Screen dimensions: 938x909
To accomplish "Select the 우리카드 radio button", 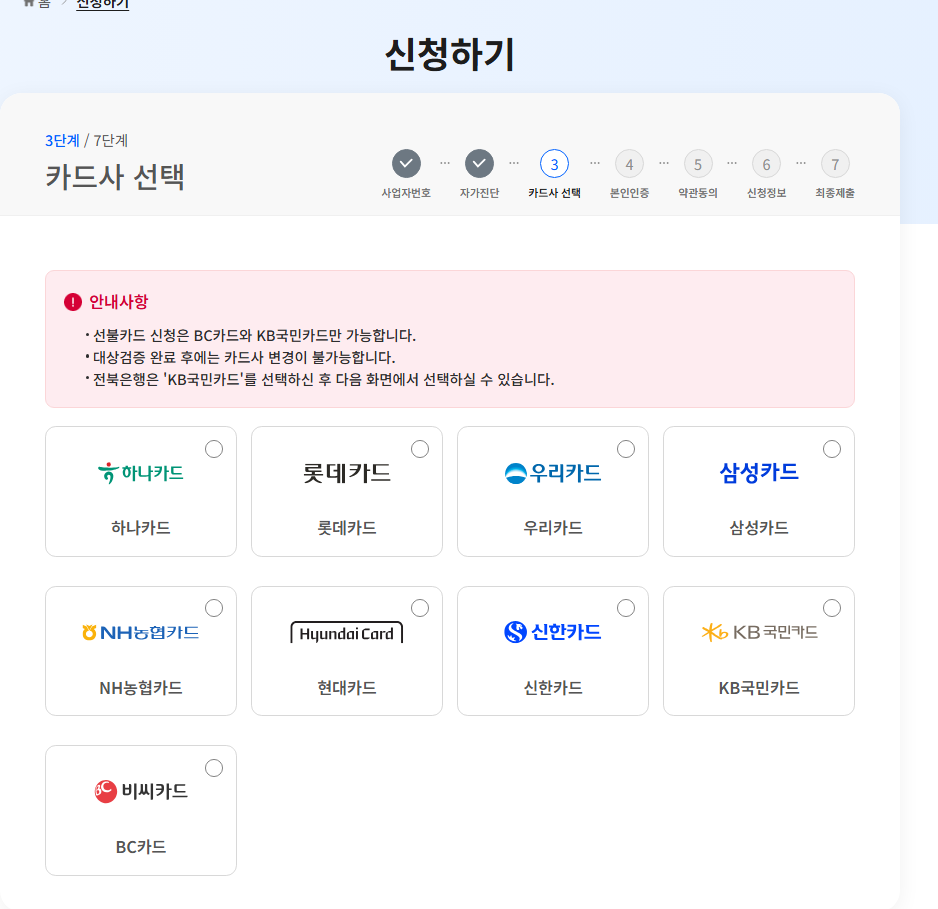I will 626,449.
